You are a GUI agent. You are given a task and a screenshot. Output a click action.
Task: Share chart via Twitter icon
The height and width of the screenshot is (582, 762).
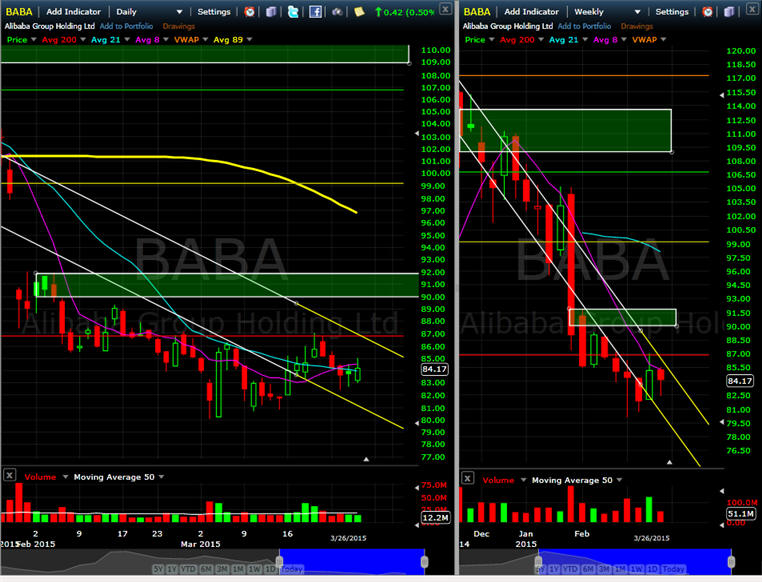[292, 11]
